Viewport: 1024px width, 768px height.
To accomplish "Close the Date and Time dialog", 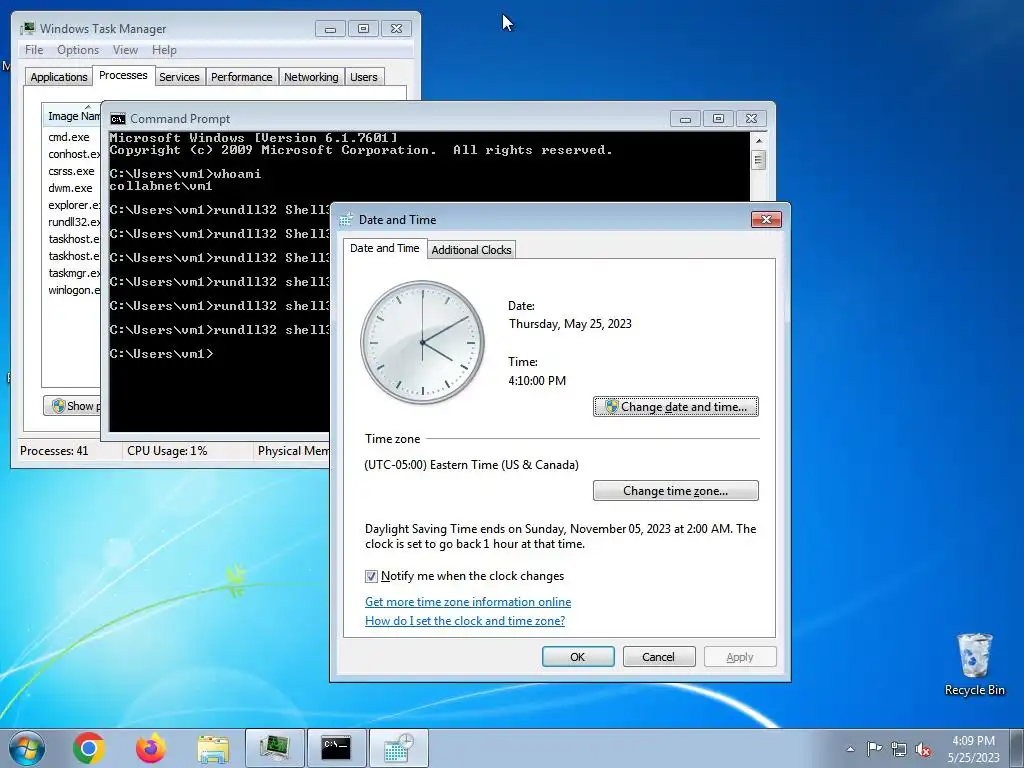I will [x=766, y=219].
